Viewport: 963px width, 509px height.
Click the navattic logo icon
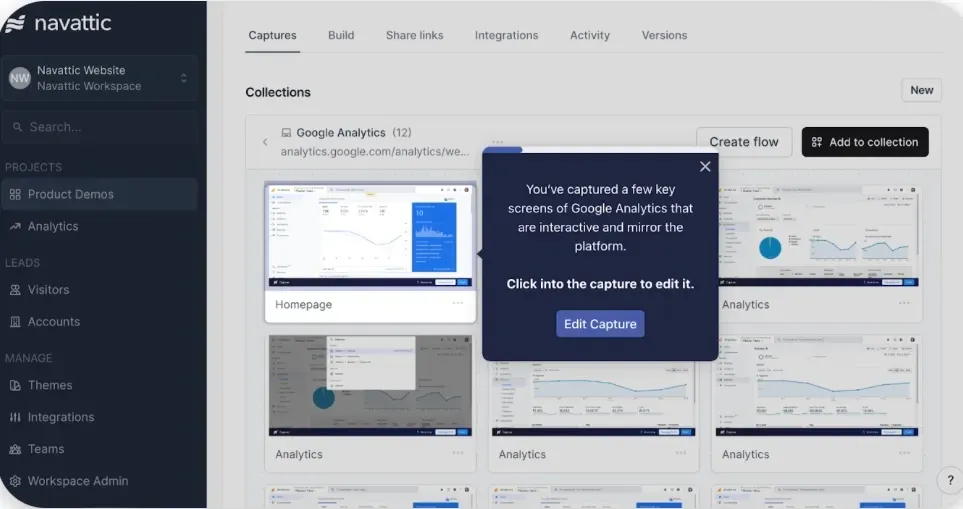[x=15, y=23]
